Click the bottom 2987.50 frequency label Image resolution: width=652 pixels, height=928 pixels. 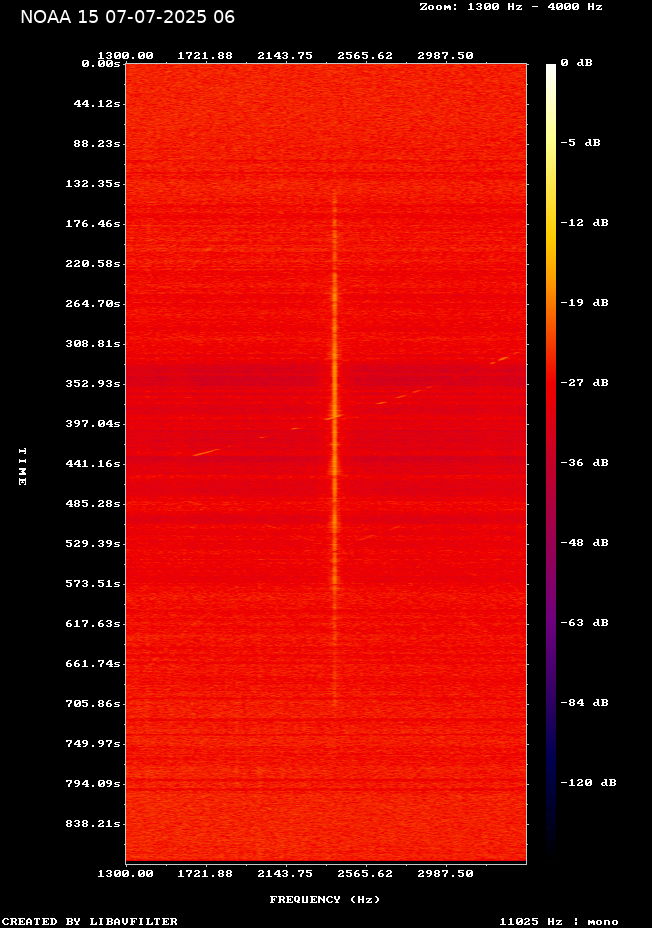click(445, 873)
